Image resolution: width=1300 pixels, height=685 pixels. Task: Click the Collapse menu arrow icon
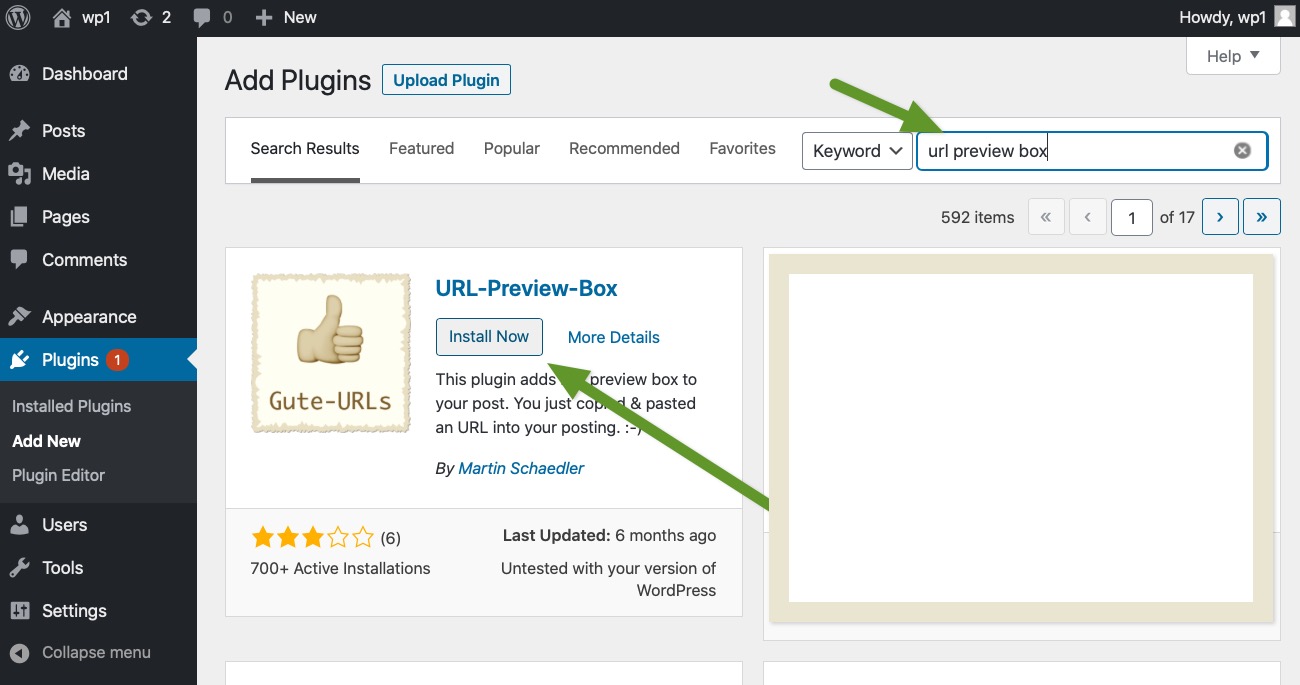[19, 653]
